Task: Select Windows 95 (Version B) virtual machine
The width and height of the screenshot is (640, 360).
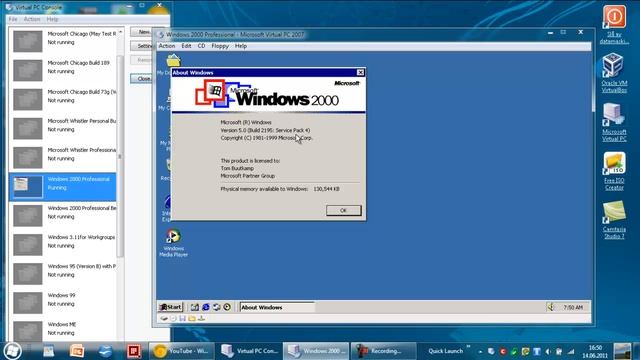Action: pos(63,273)
